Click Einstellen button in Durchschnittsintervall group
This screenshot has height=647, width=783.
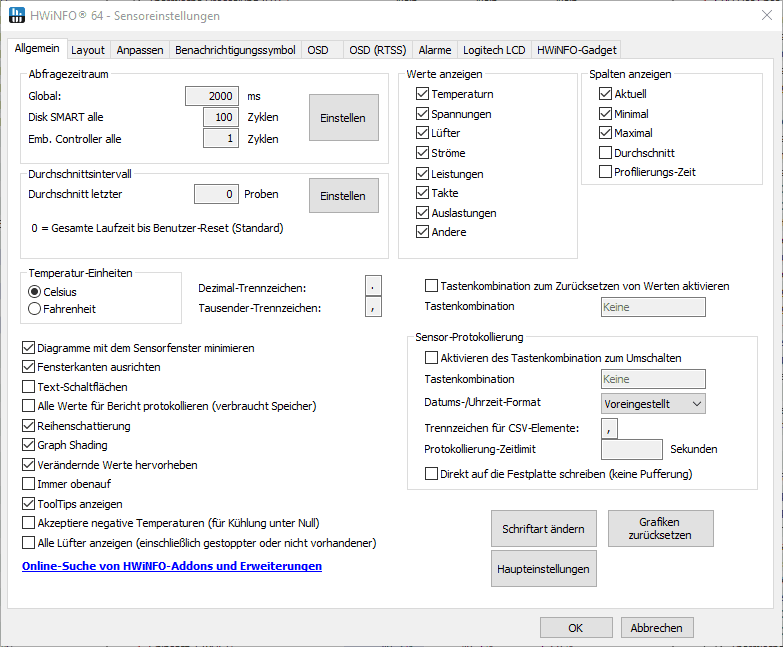click(x=344, y=196)
